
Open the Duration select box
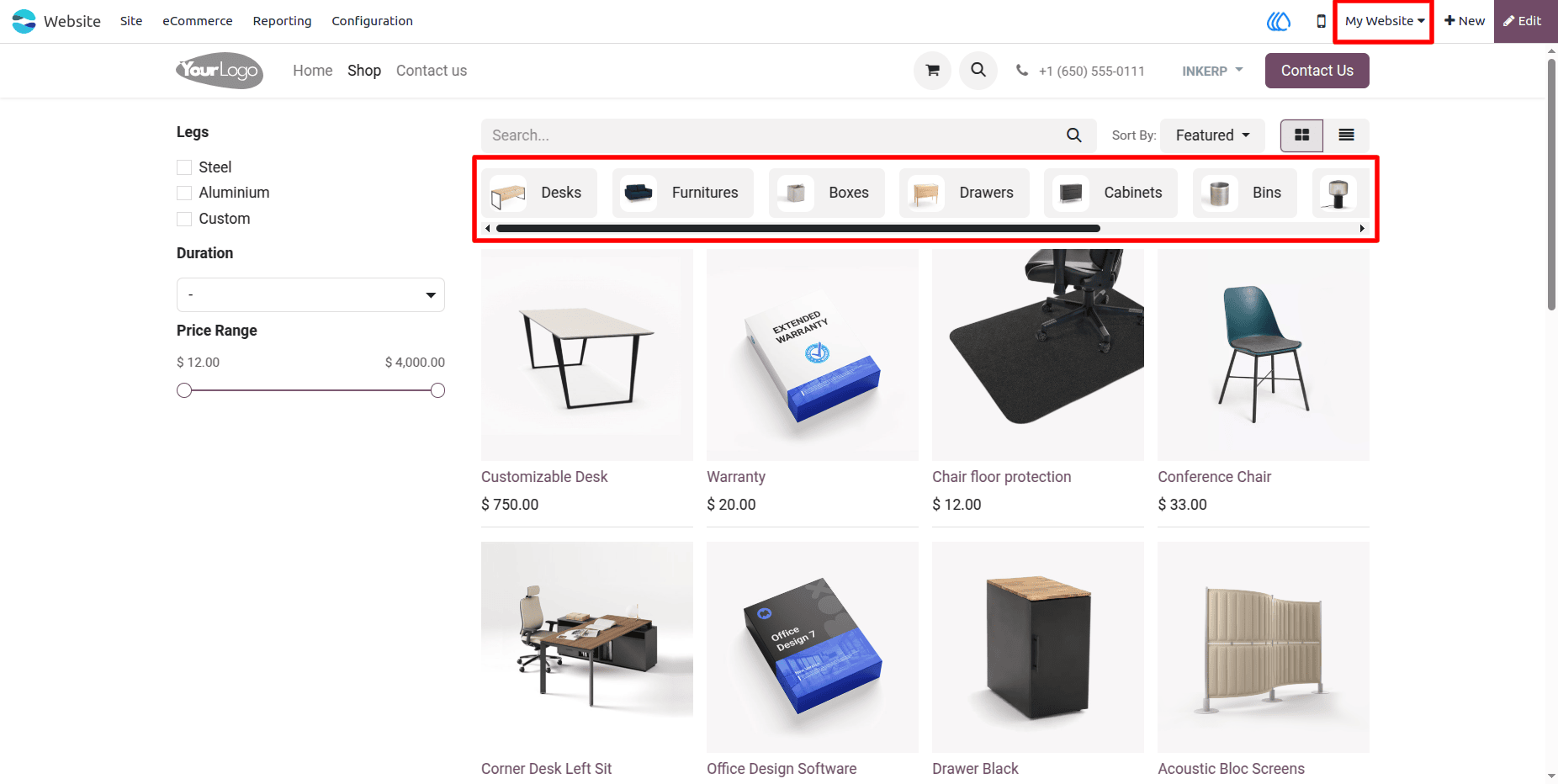coord(310,294)
